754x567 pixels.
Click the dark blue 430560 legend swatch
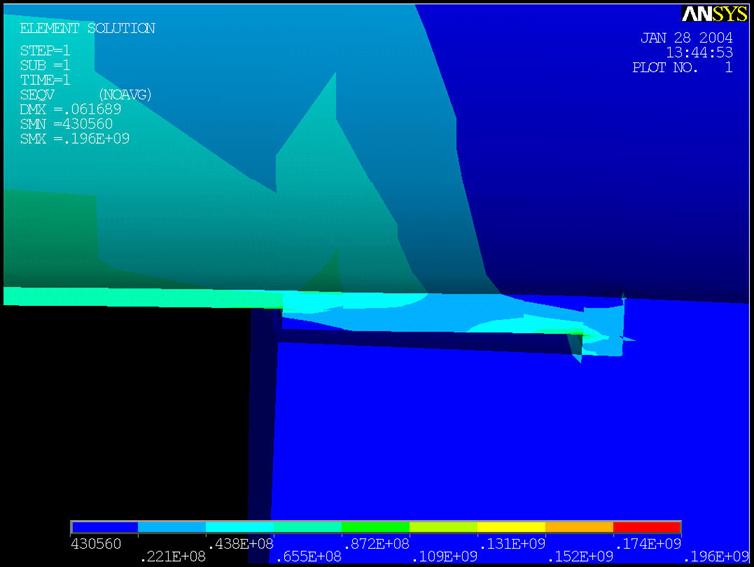point(104,528)
